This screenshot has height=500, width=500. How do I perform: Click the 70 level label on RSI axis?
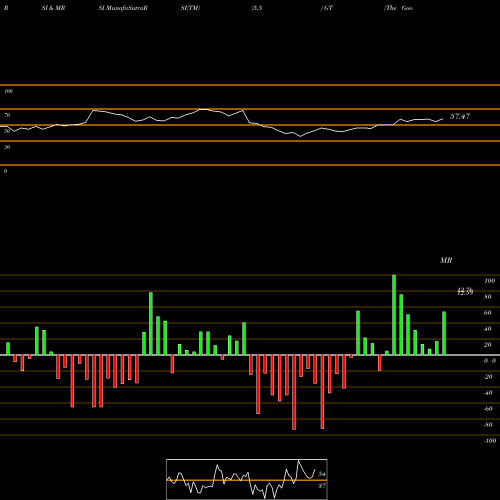[x=7, y=115]
